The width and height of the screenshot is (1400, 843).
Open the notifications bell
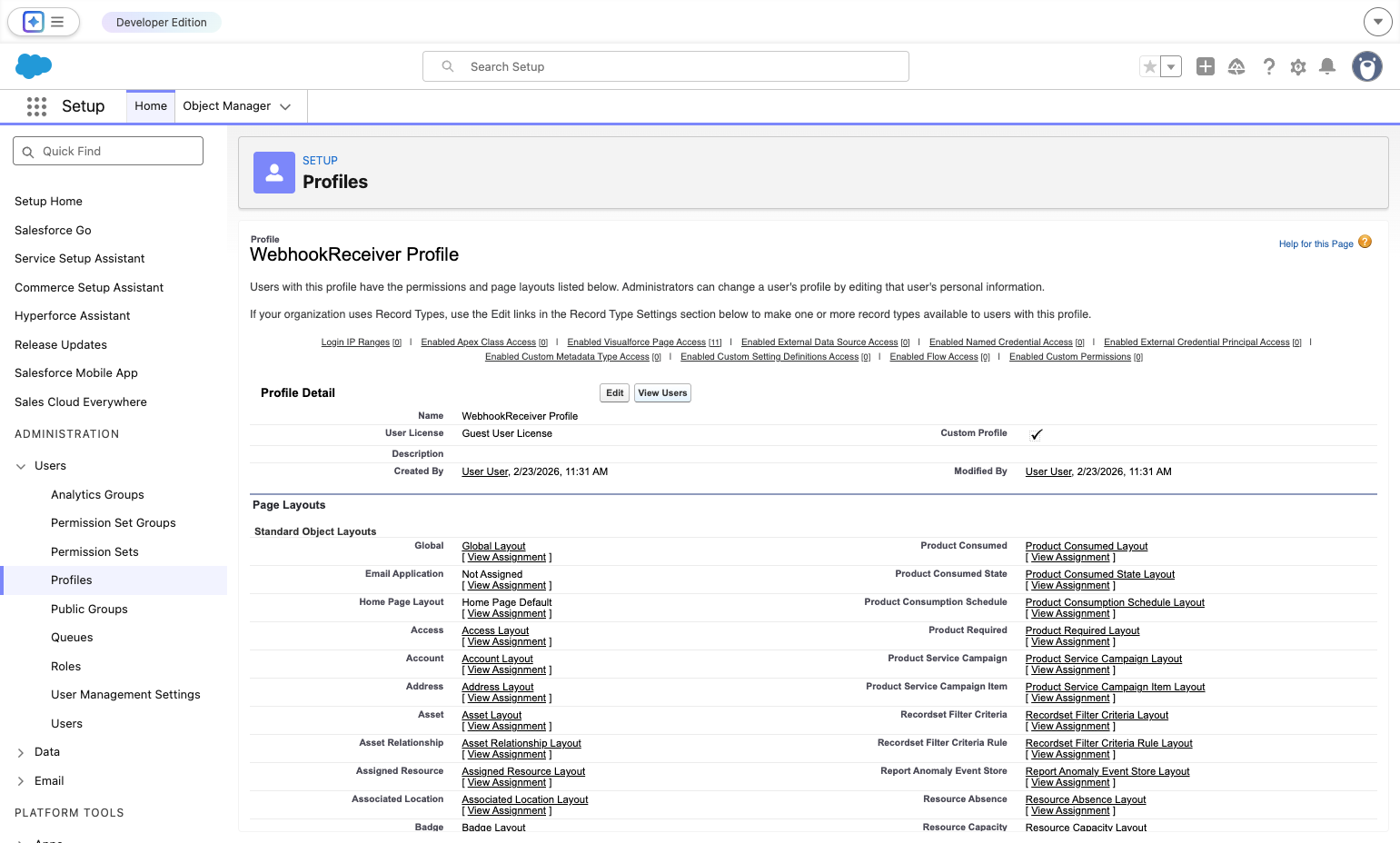[1327, 66]
